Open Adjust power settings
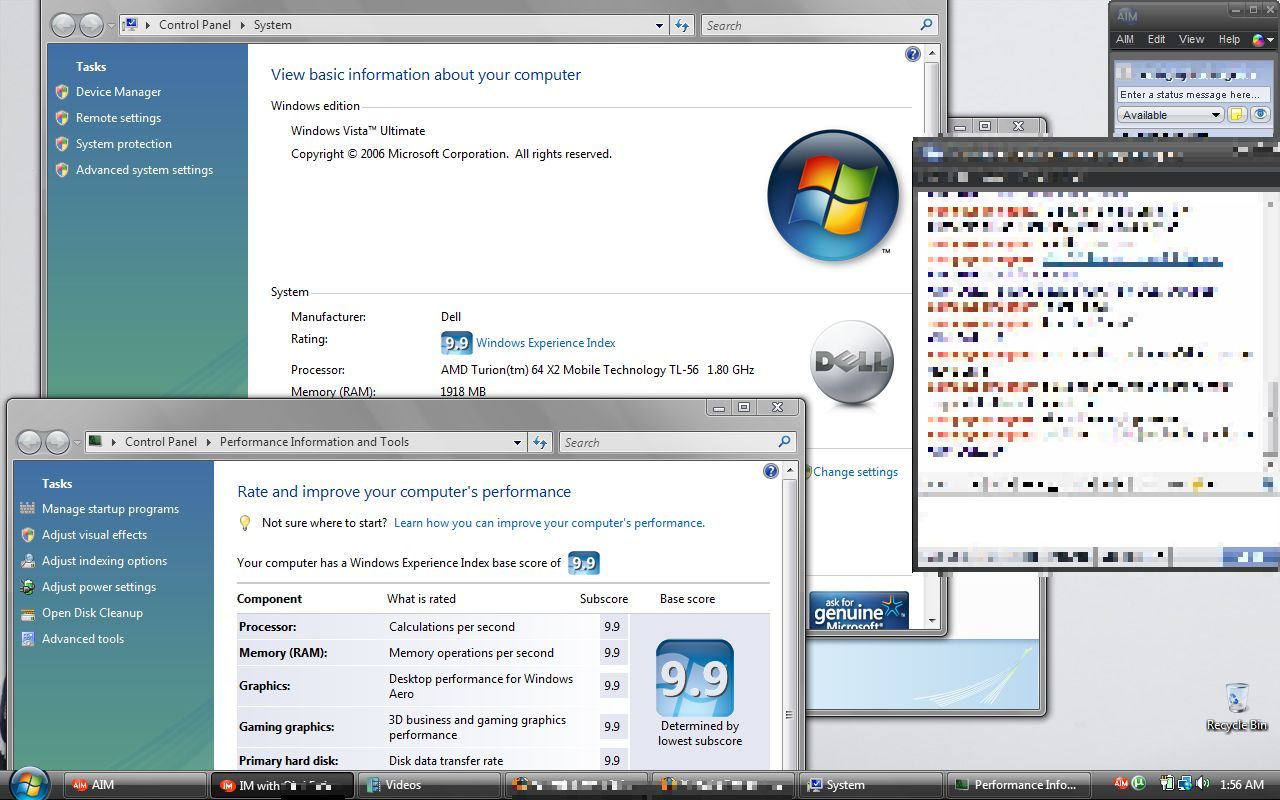 (99, 587)
